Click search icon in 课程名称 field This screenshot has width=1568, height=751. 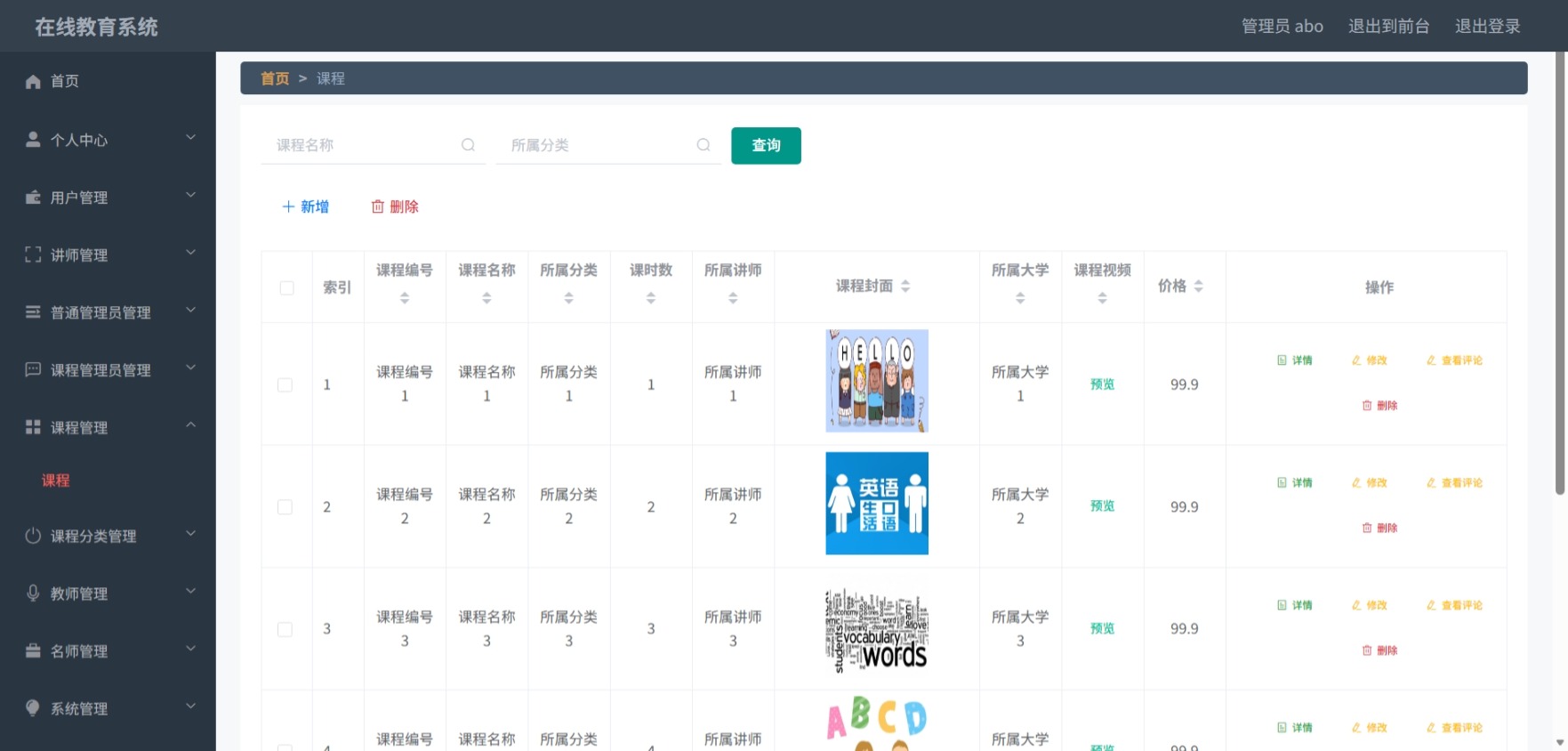click(468, 145)
